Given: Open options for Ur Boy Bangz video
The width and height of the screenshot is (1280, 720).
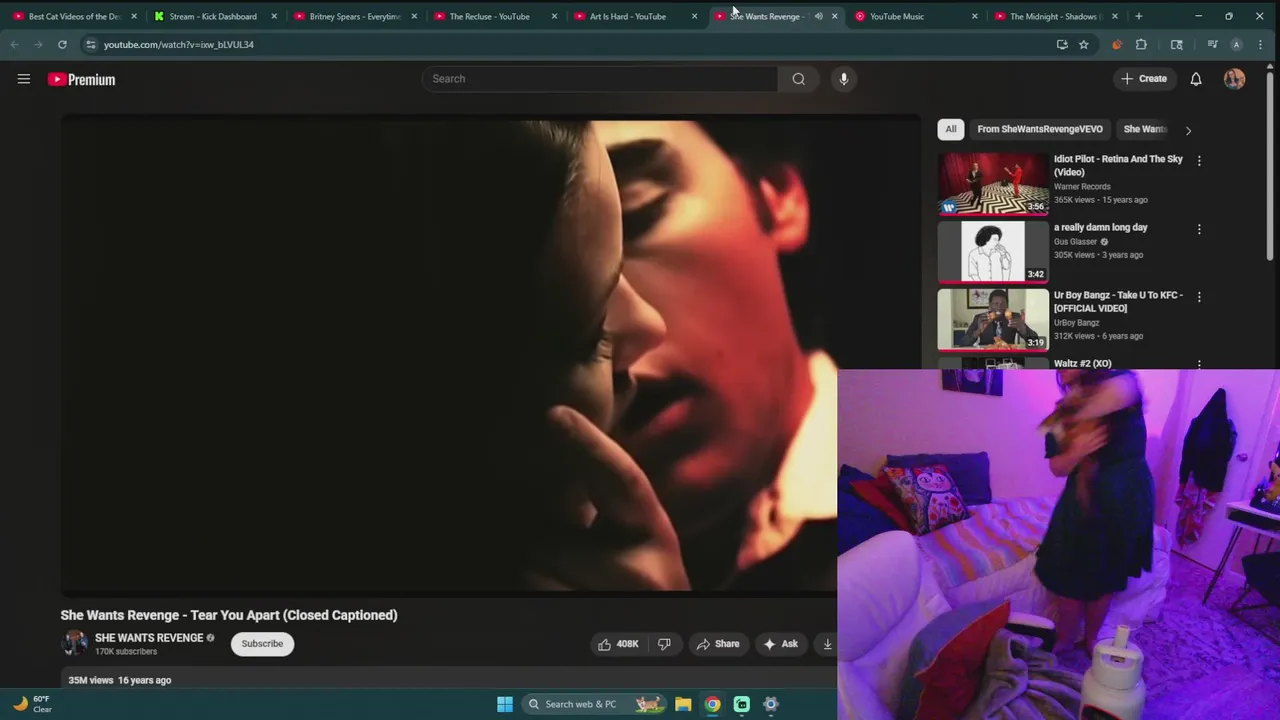Looking at the screenshot, I should (1199, 297).
